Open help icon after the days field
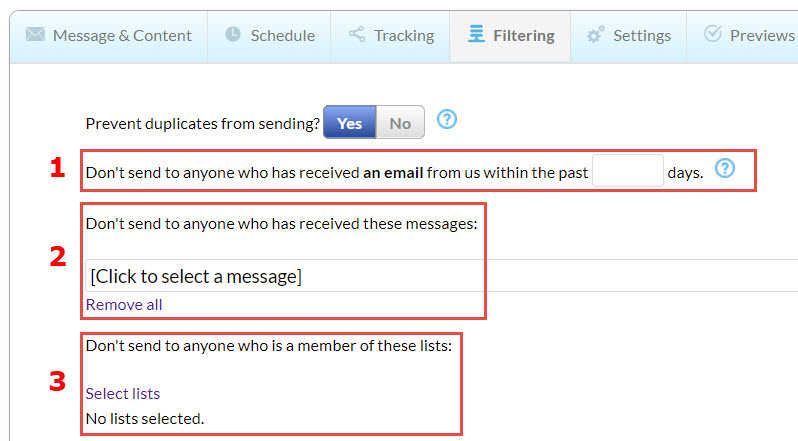This screenshot has width=798, height=441. click(725, 169)
